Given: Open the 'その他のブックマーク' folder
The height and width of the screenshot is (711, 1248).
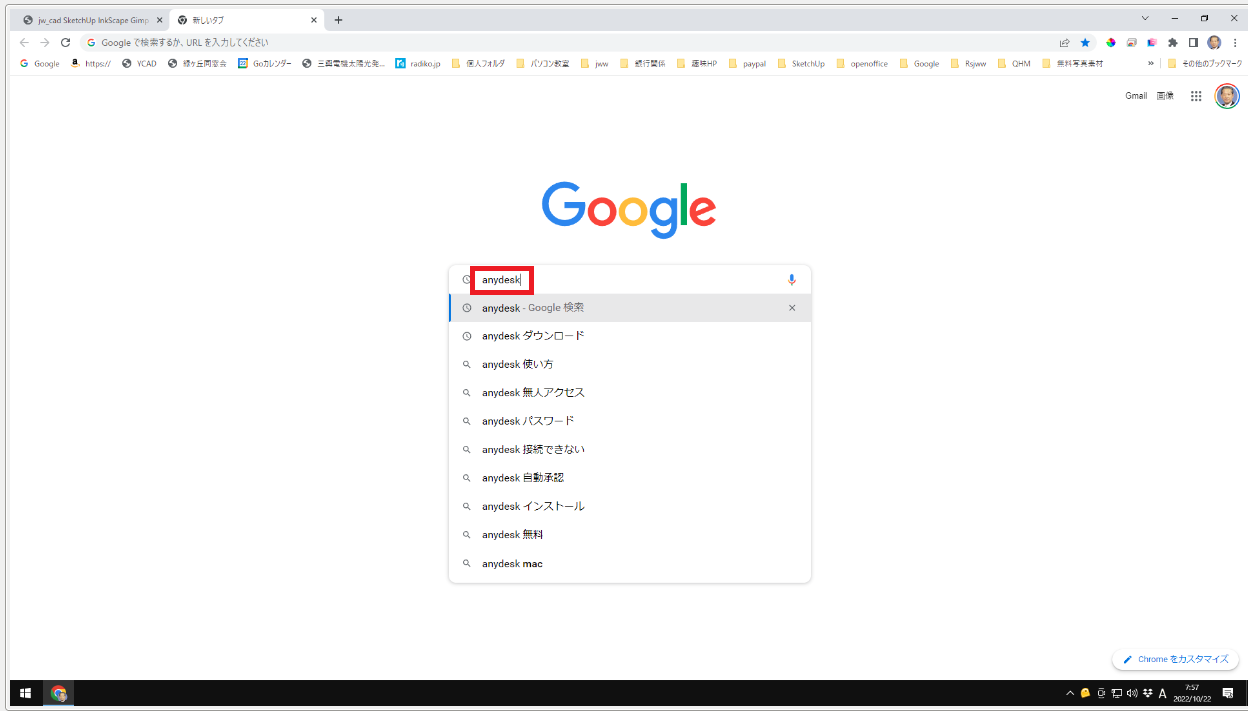Looking at the screenshot, I should pyautogui.click(x=1205, y=63).
